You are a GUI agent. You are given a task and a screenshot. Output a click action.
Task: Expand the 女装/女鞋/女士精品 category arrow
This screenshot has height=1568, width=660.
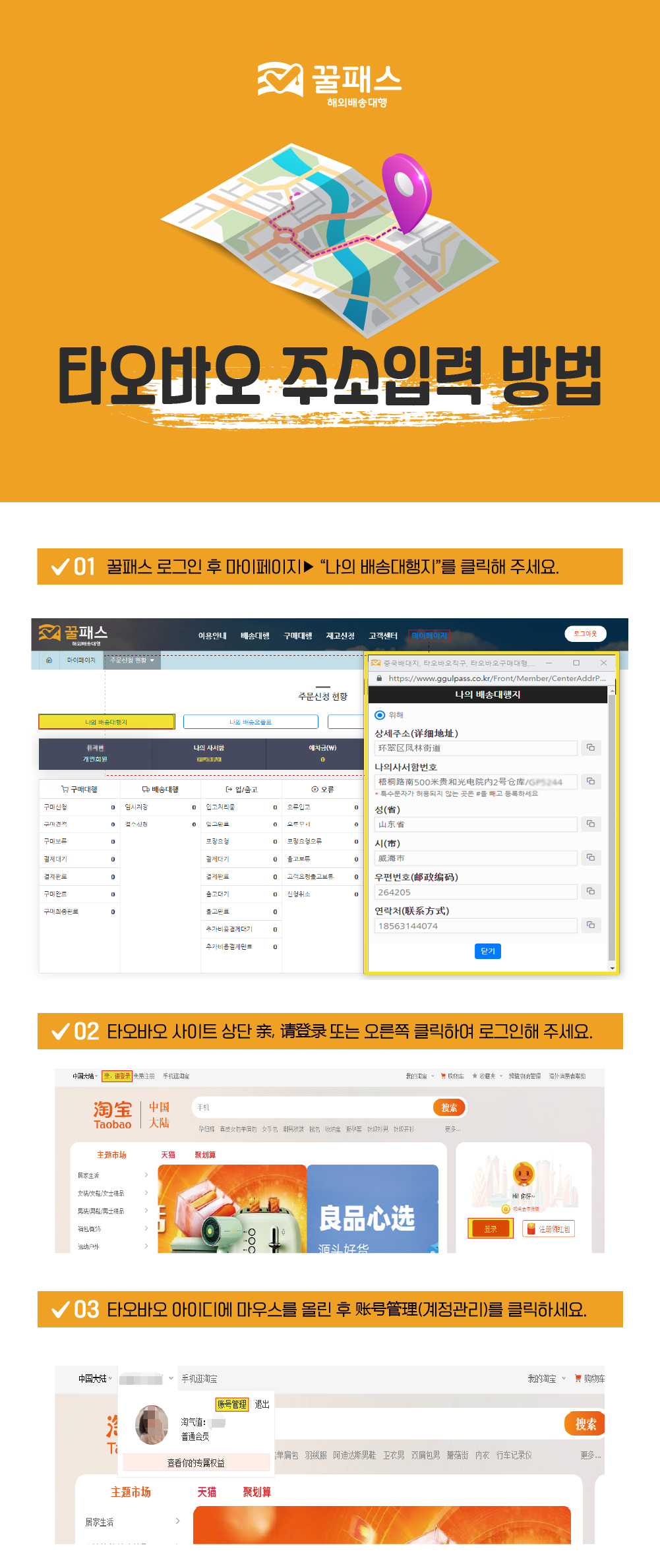click(146, 1193)
